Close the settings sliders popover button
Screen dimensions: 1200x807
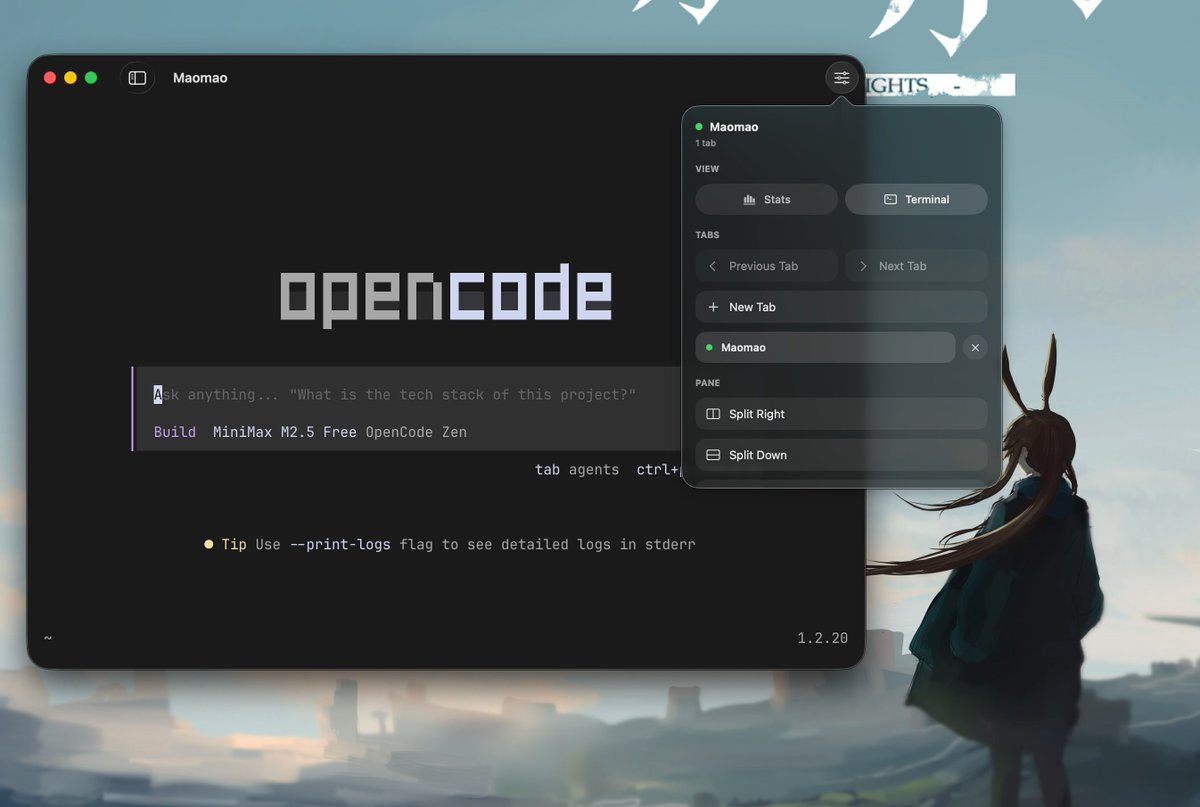click(x=842, y=78)
